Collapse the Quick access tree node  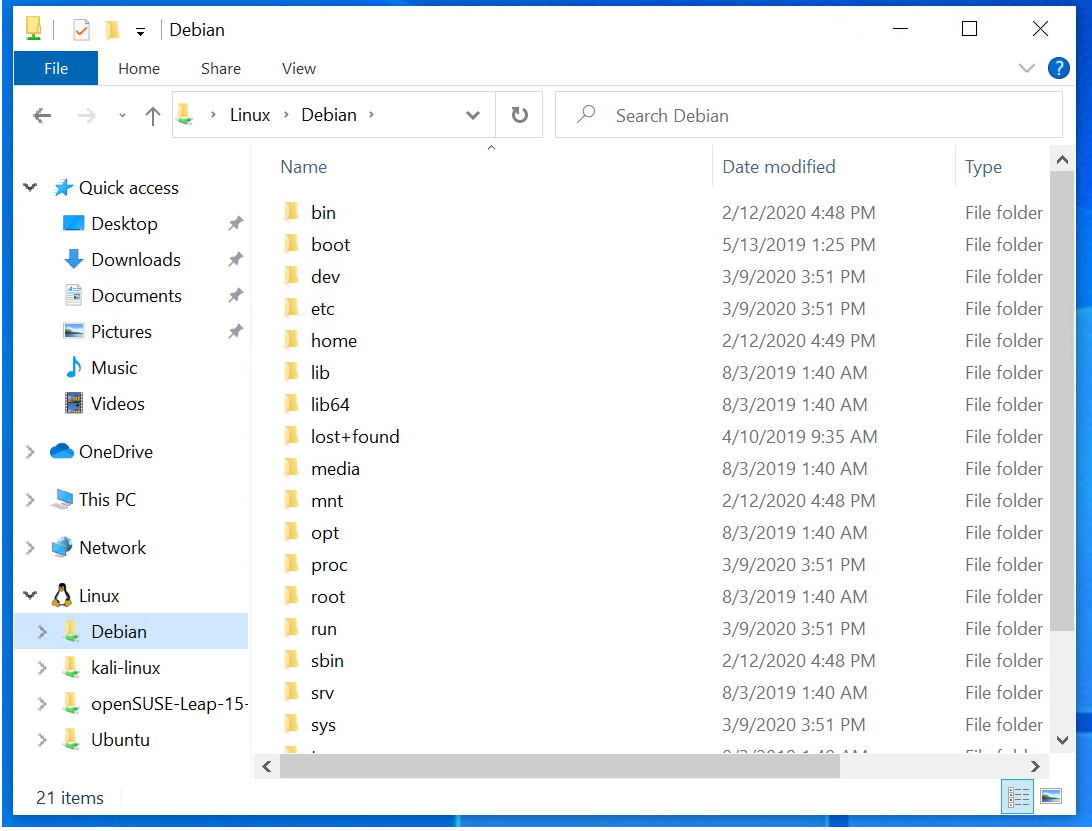(30, 187)
